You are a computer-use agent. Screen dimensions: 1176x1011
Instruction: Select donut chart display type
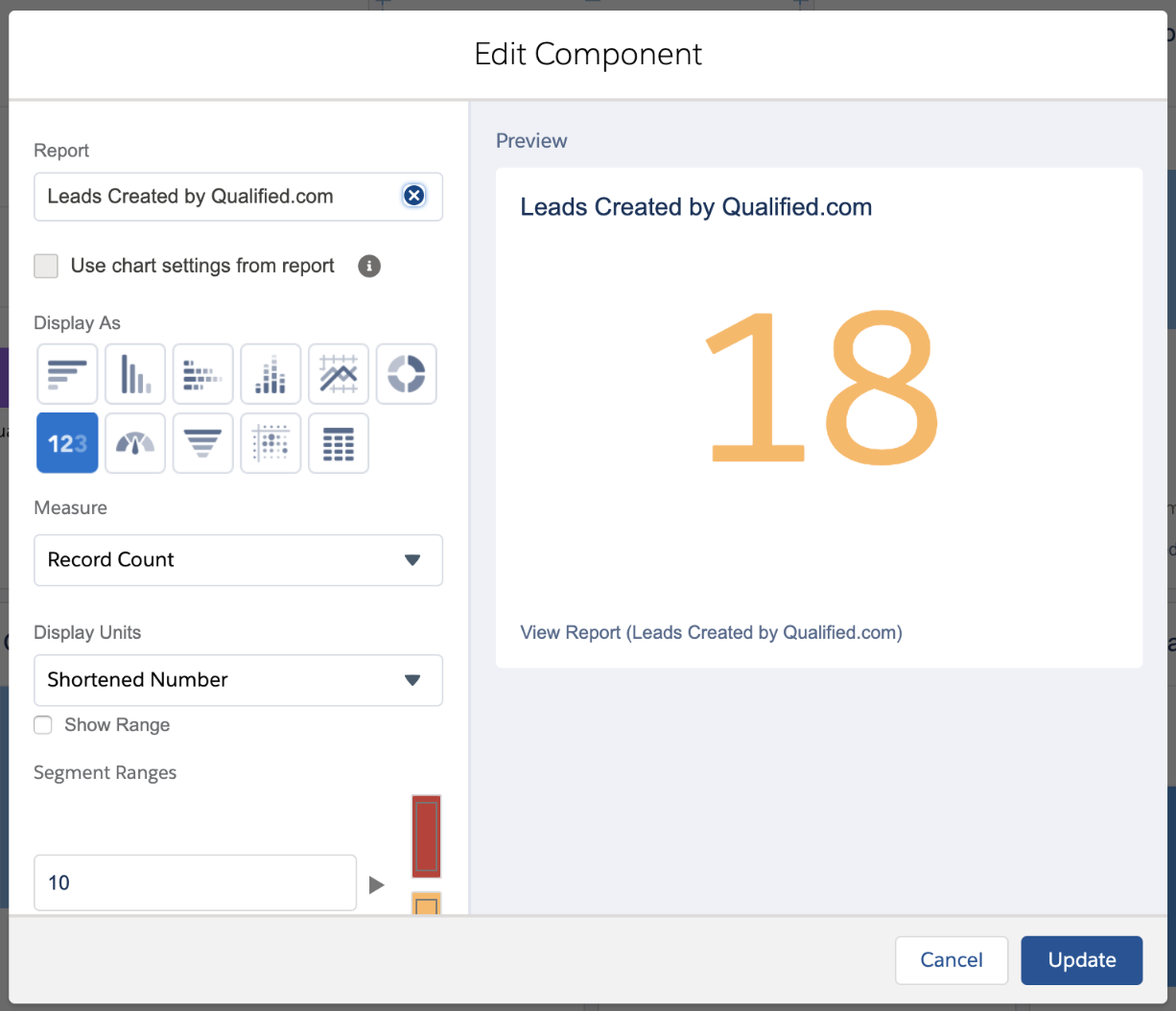click(407, 374)
